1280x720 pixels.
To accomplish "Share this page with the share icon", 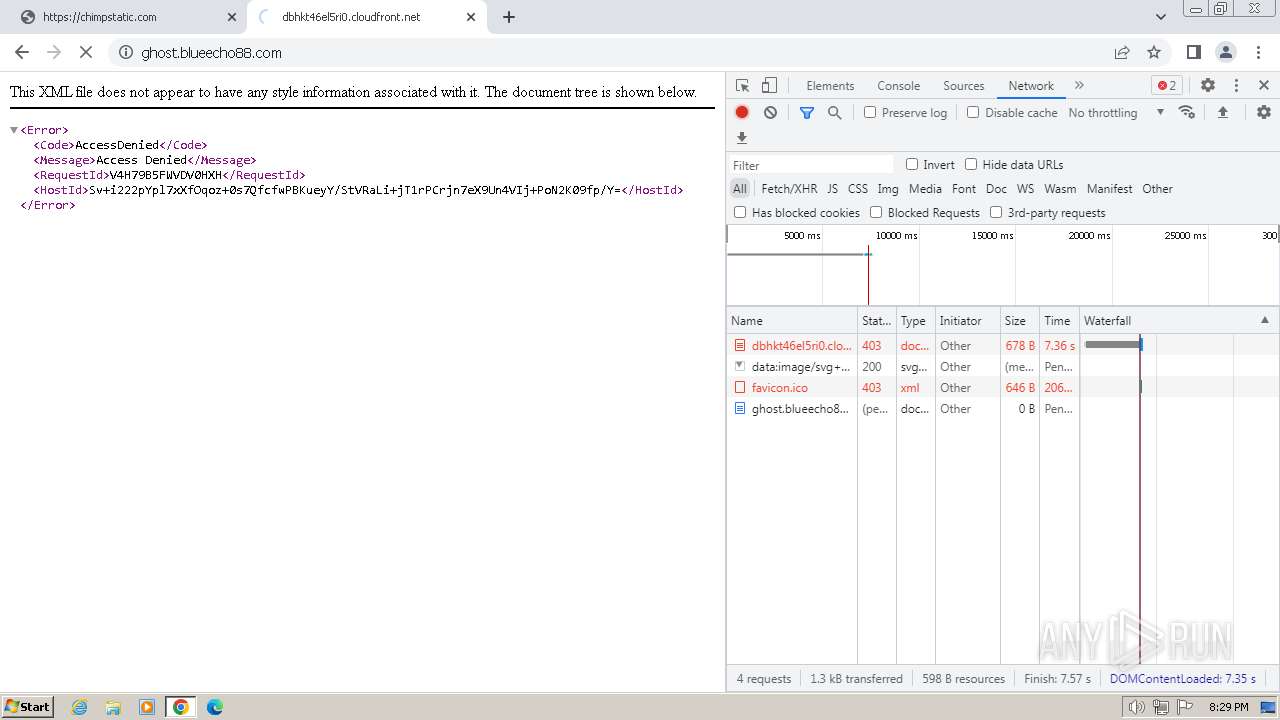I will tap(1122, 52).
